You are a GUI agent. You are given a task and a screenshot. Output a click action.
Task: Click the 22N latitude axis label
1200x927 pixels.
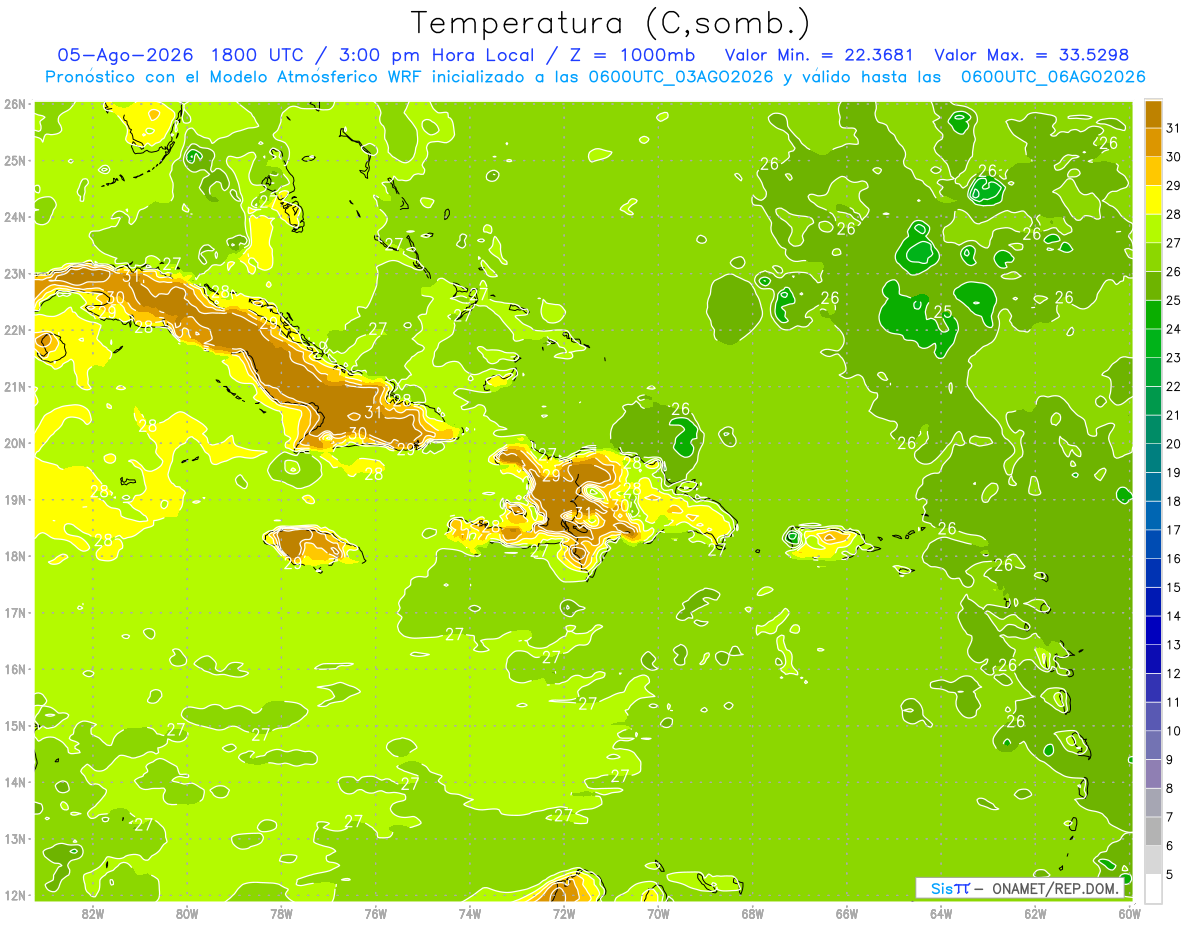point(15,330)
